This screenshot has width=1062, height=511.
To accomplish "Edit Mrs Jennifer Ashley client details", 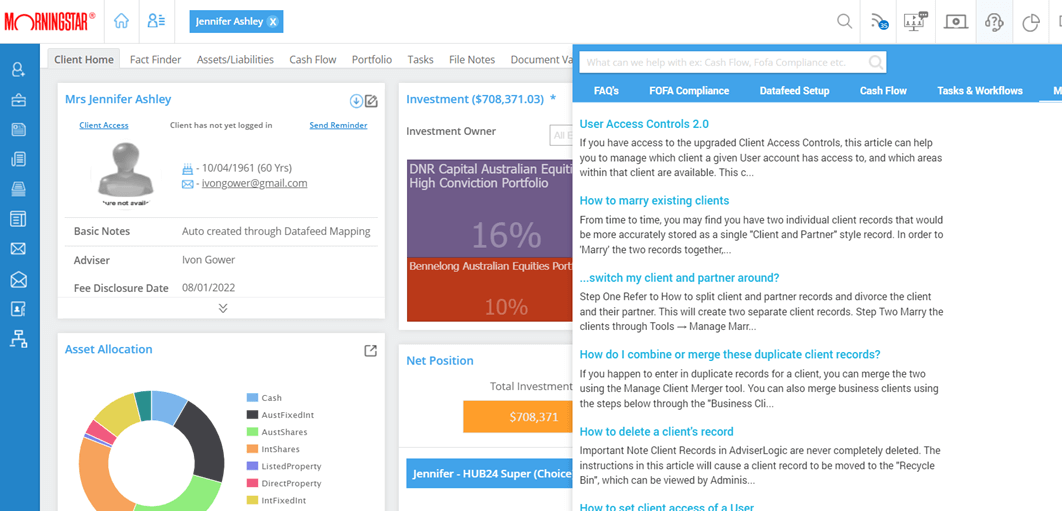I will coord(371,101).
